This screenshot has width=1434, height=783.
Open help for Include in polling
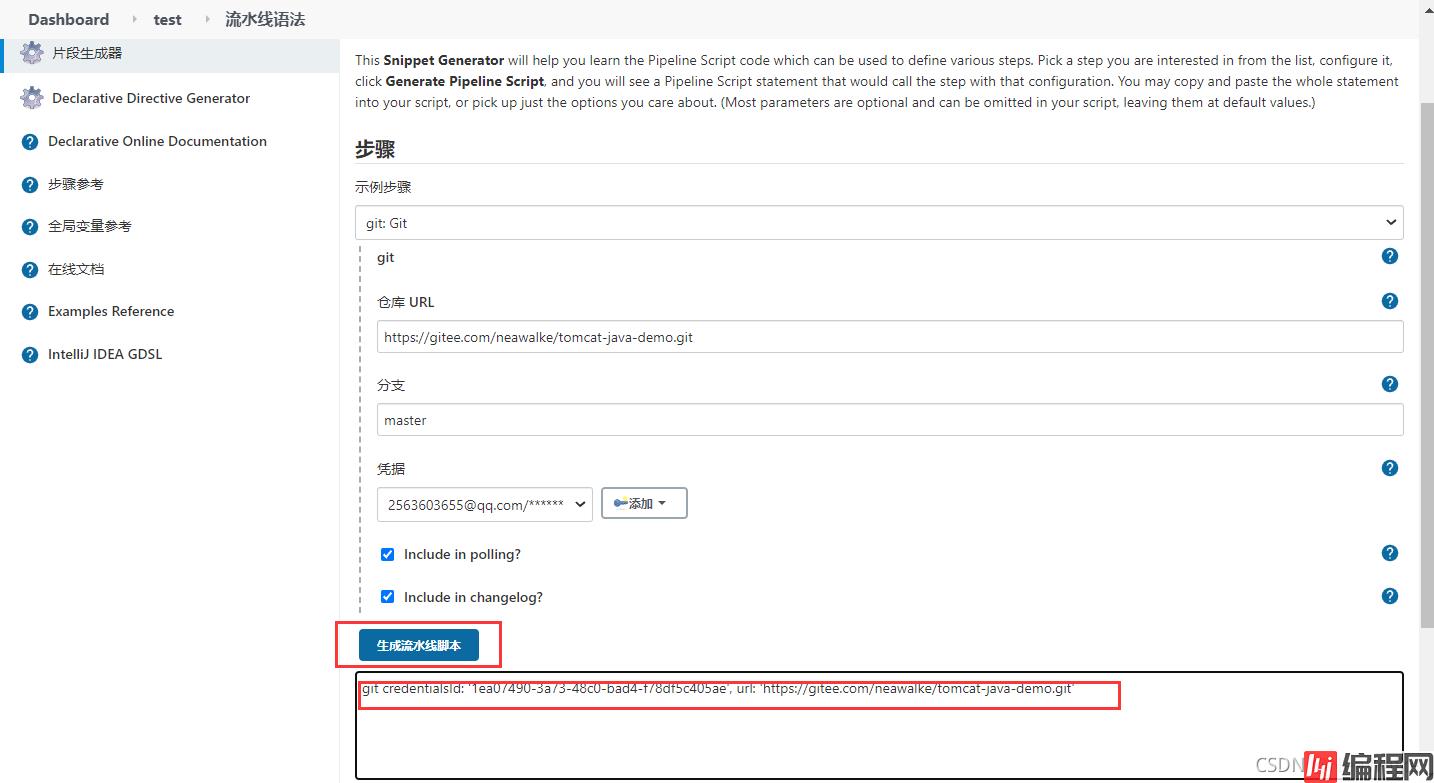click(1389, 553)
